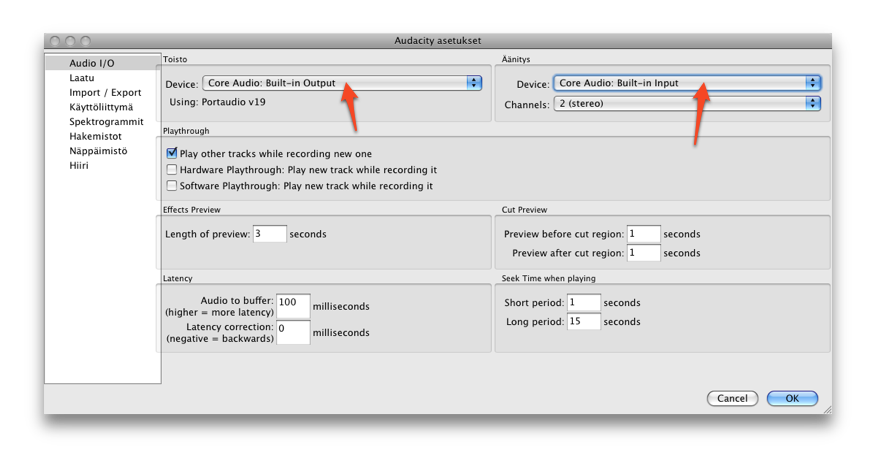Viewport: 876px width, 469px height.
Task: Click the Preview before cut region field
Action: click(x=644, y=234)
